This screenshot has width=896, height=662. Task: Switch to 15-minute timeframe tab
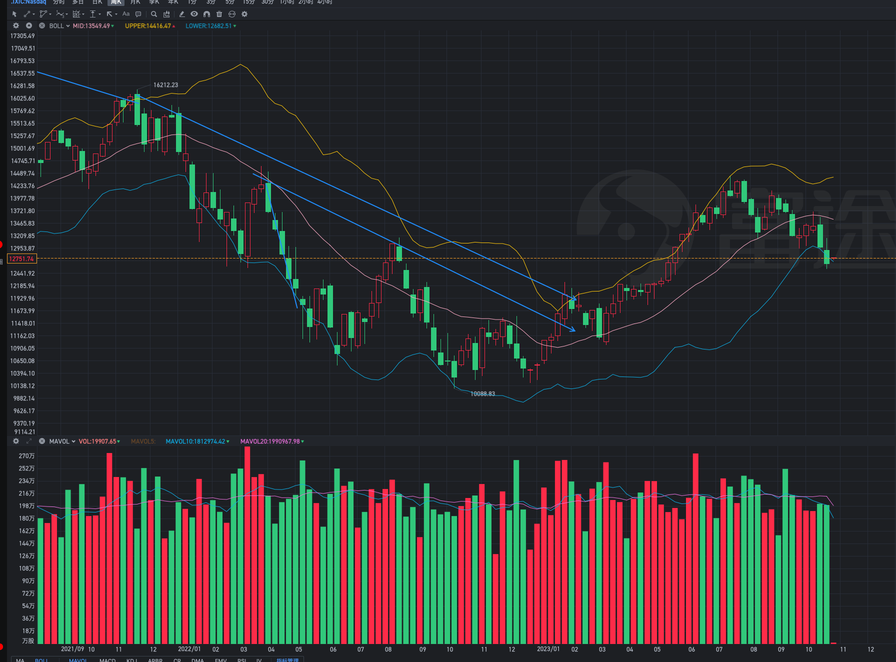tap(249, 2)
